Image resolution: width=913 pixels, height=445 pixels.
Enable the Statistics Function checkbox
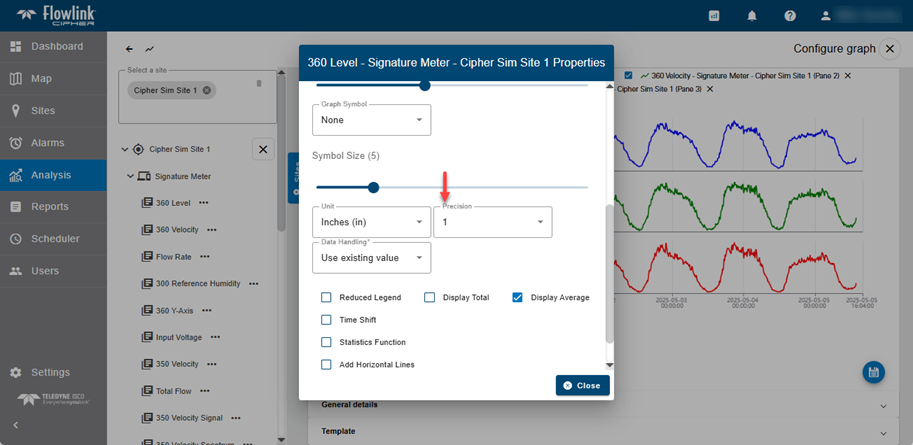click(326, 342)
